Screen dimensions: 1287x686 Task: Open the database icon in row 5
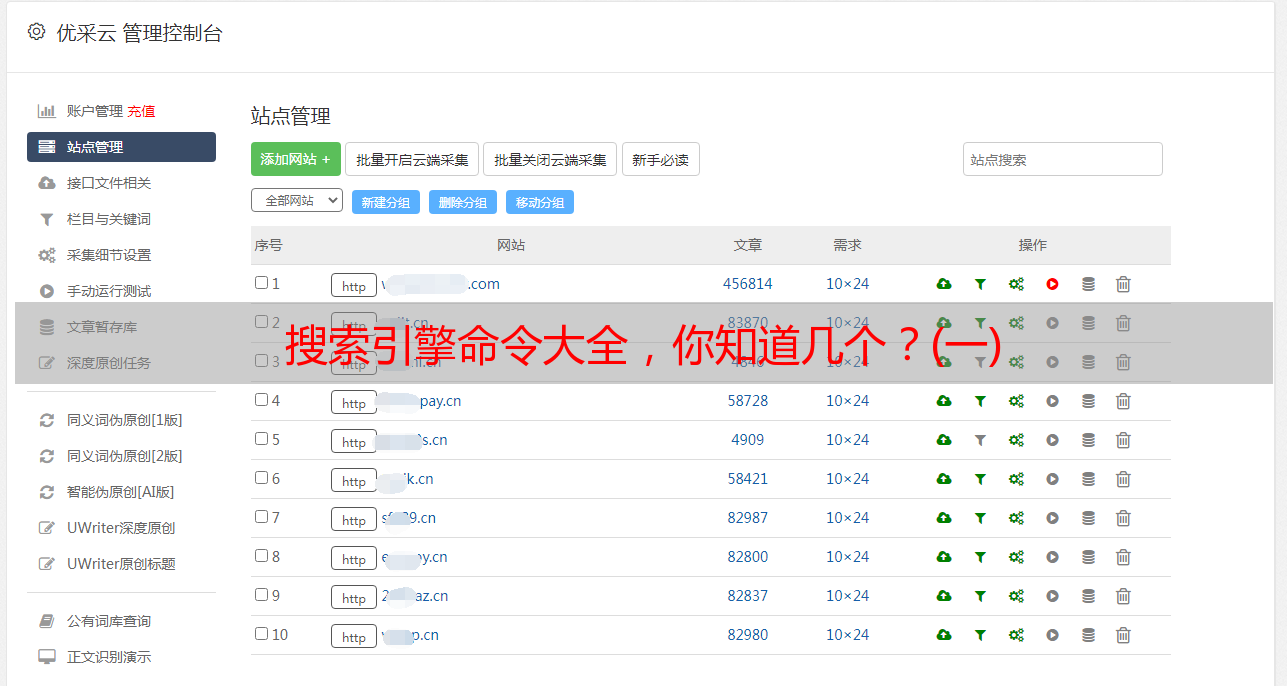[1088, 440]
